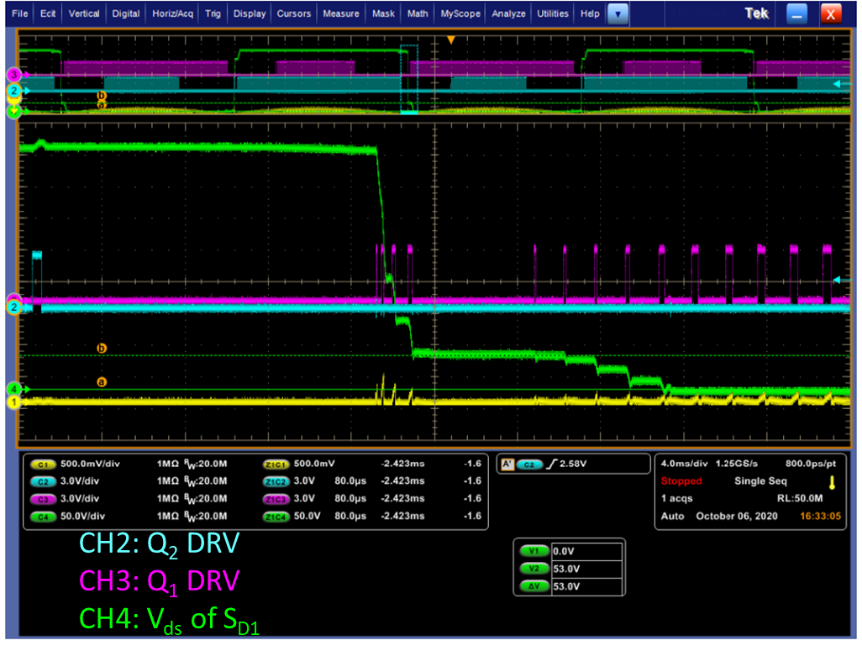The image size is (862, 656).
Task: Select the green C4 channel badge
Action: (42, 516)
